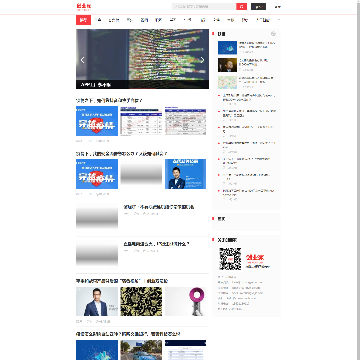Click the red search button icon
This screenshot has width=360, height=360.
(x=241, y=6)
